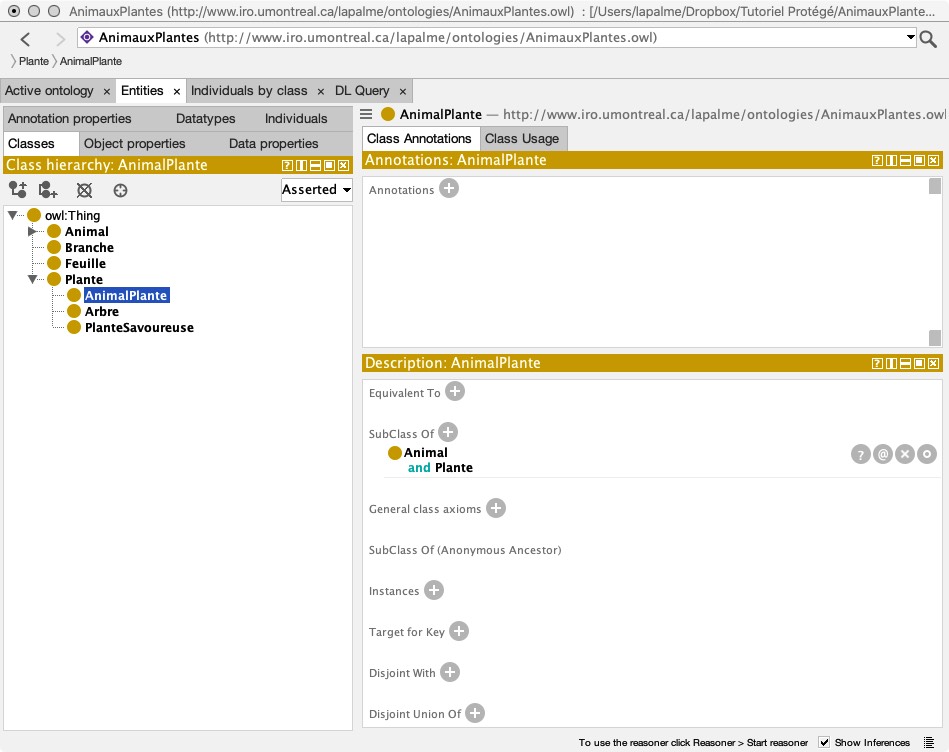Click the delete selected class icon
Viewport: 949px width, 752px height.
coord(85,190)
